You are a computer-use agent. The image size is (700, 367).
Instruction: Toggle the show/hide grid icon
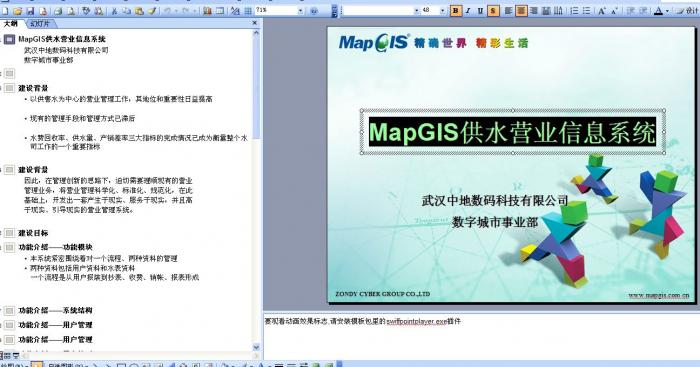pos(248,11)
